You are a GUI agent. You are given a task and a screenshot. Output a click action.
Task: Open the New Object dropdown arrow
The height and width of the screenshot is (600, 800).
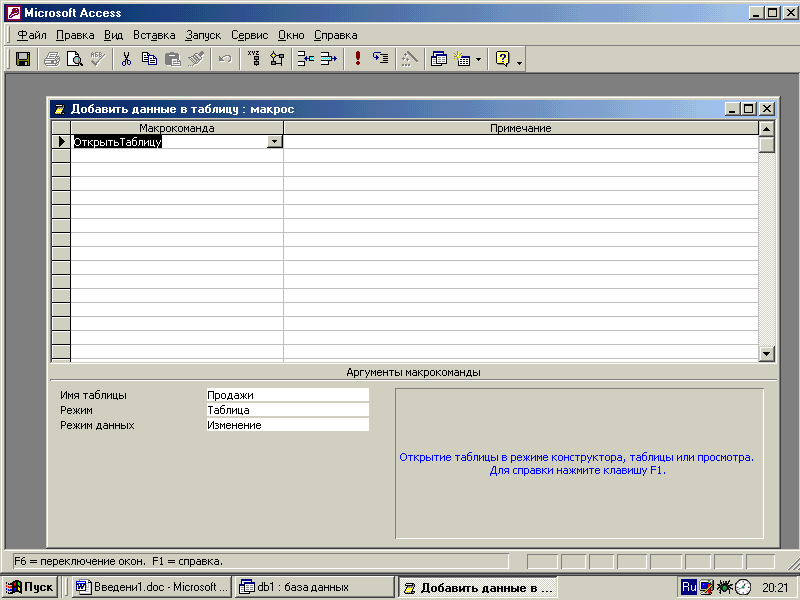pos(479,60)
